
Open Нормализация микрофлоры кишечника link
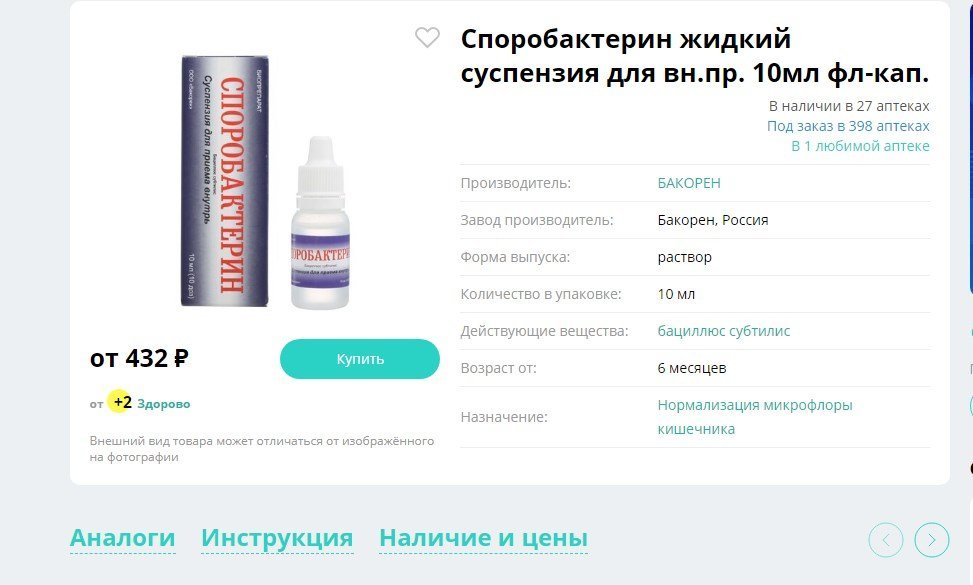click(755, 417)
